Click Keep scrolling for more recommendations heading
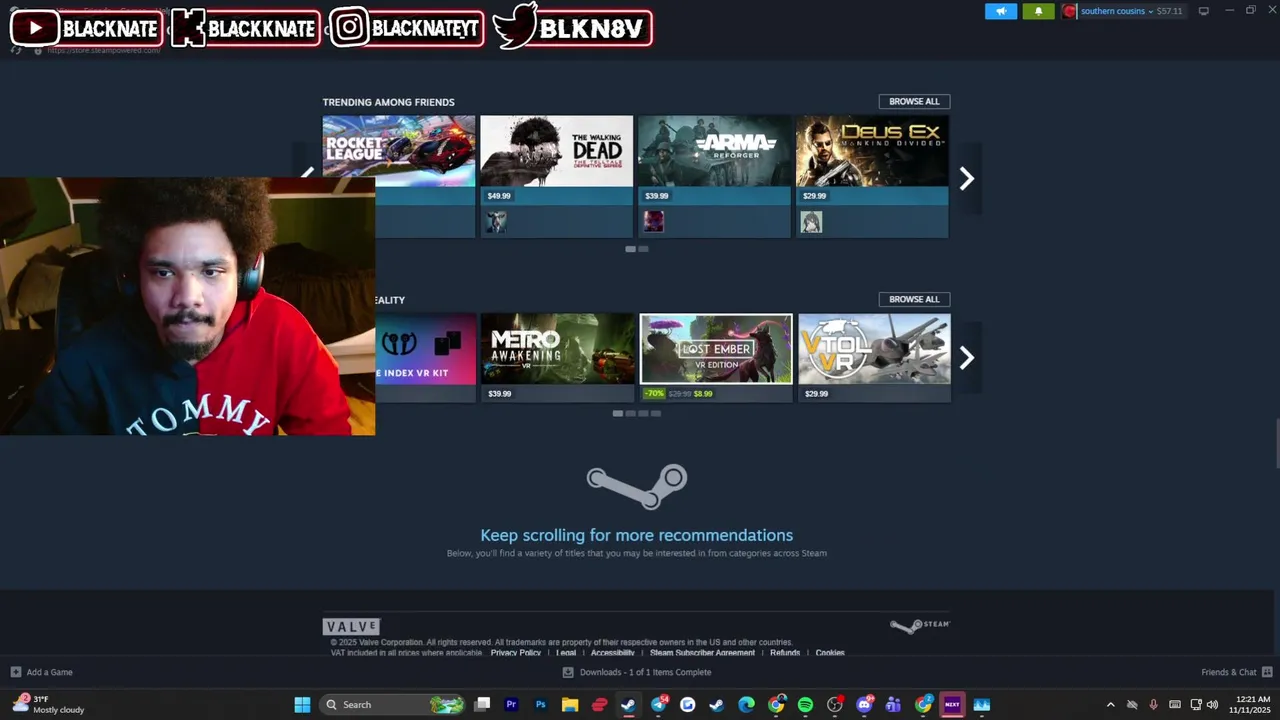 coord(637,535)
